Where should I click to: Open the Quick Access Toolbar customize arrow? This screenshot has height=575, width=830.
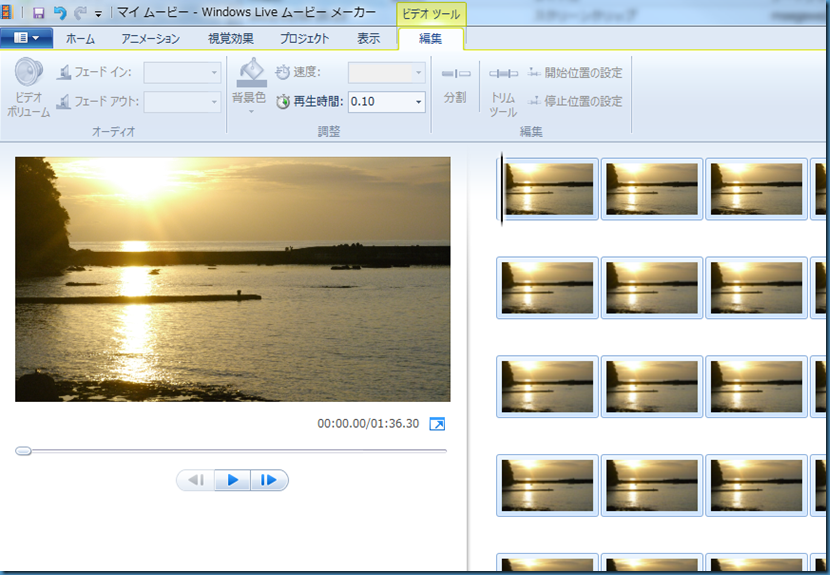point(98,14)
